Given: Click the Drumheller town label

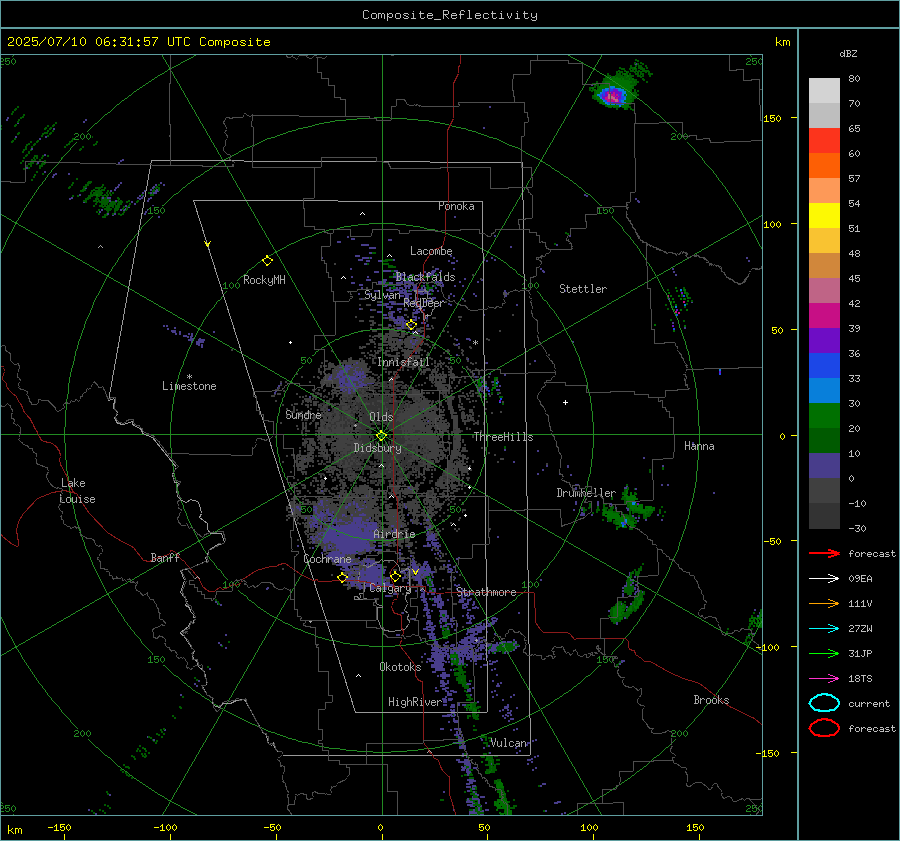Looking at the screenshot, I should click(586, 493).
